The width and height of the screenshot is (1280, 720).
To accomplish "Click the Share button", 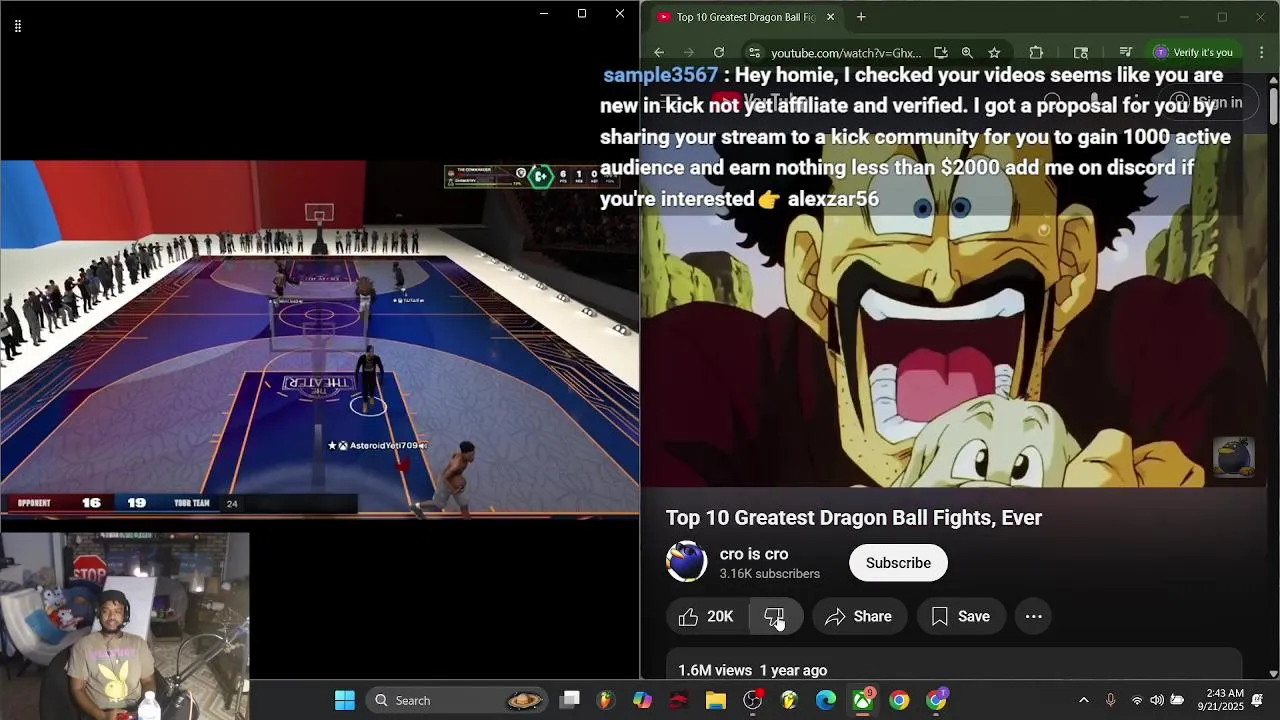I will tap(859, 617).
